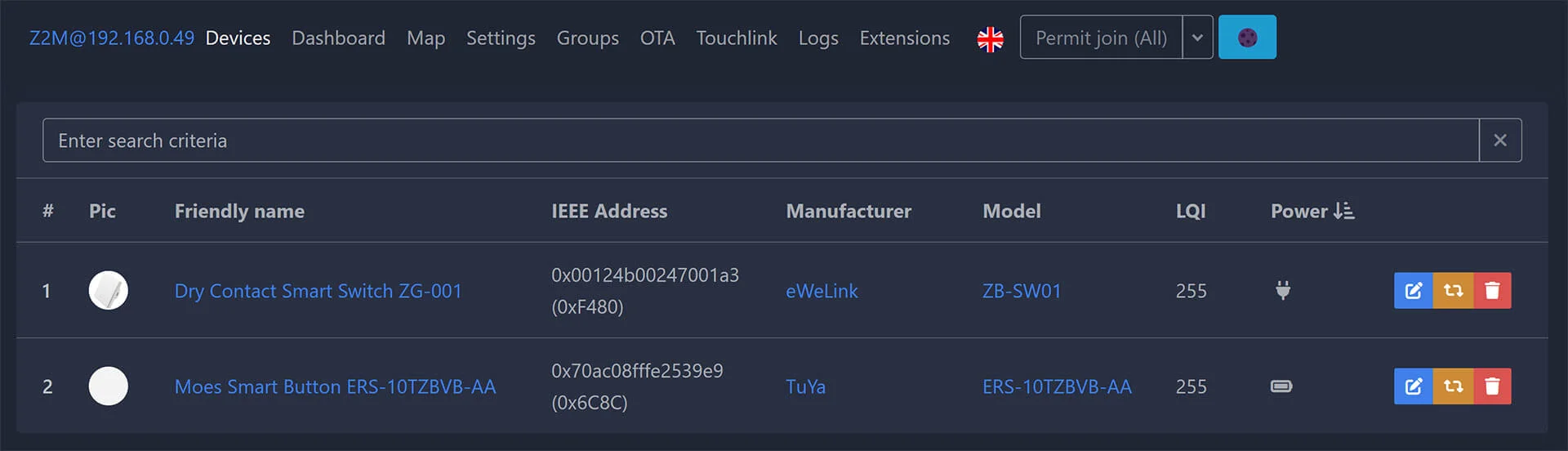Focus the Enter search criteria field

[759, 141]
